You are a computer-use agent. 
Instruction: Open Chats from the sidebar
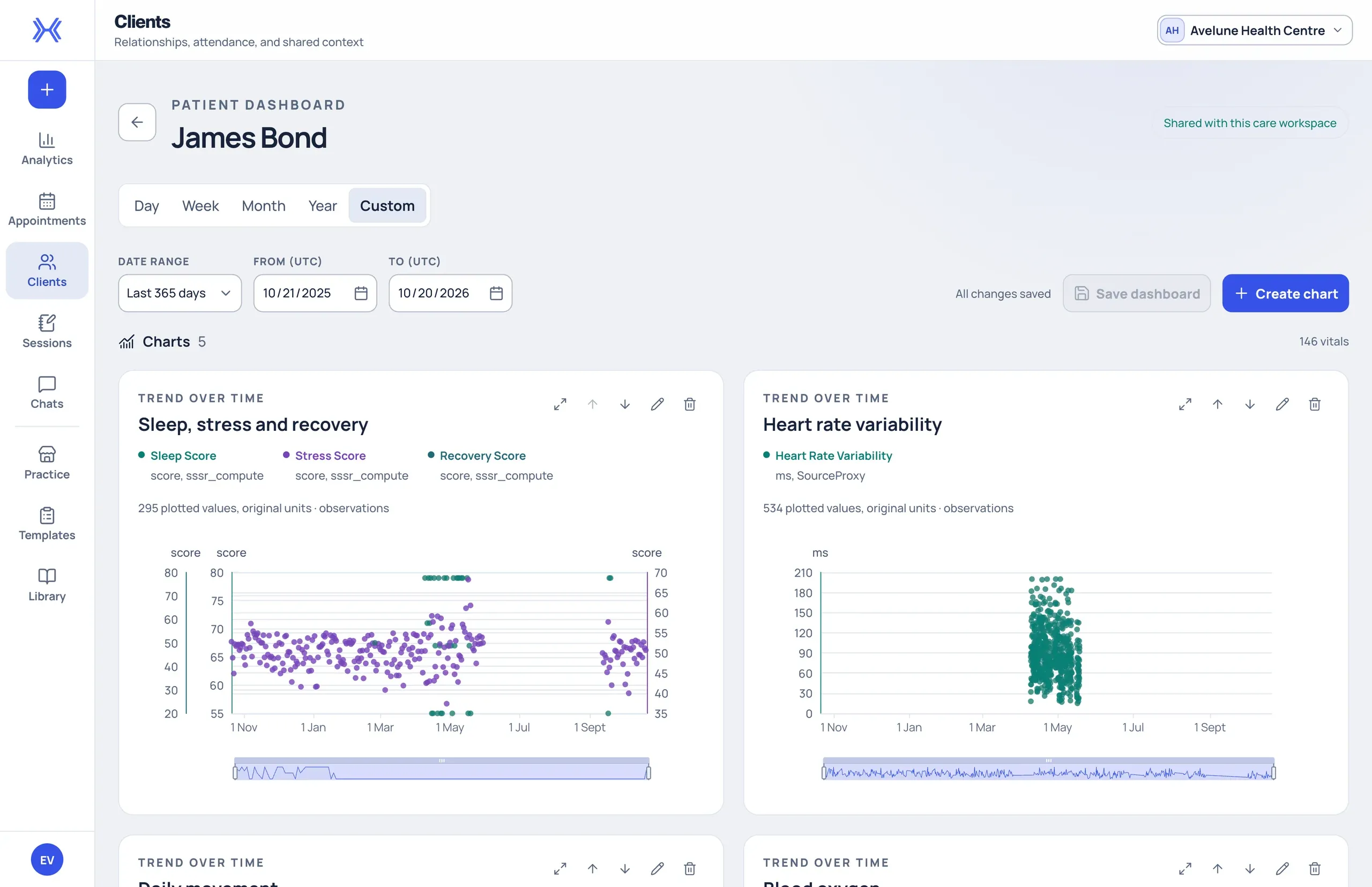(x=47, y=393)
